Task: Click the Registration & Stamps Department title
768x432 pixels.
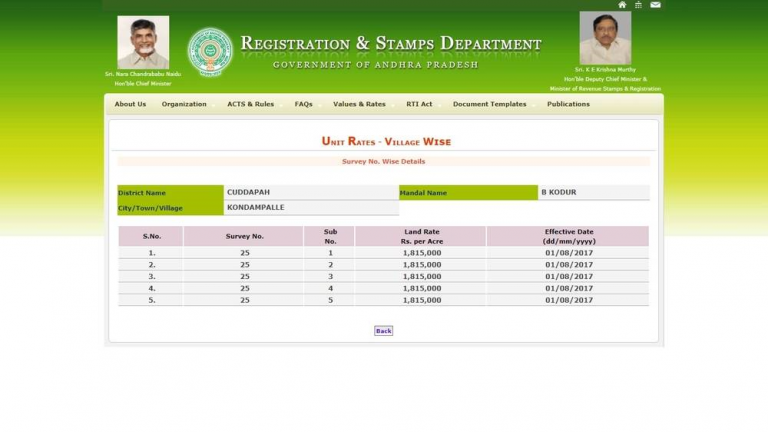Action: (391, 44)
